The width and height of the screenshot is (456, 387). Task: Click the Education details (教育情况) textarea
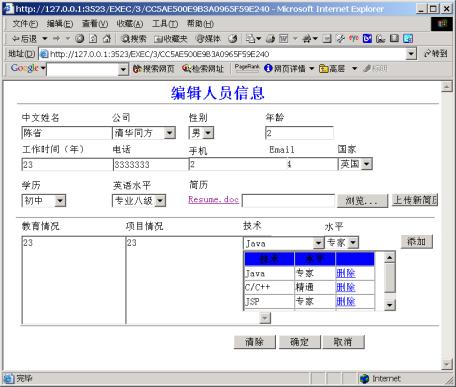coord(73,280)
